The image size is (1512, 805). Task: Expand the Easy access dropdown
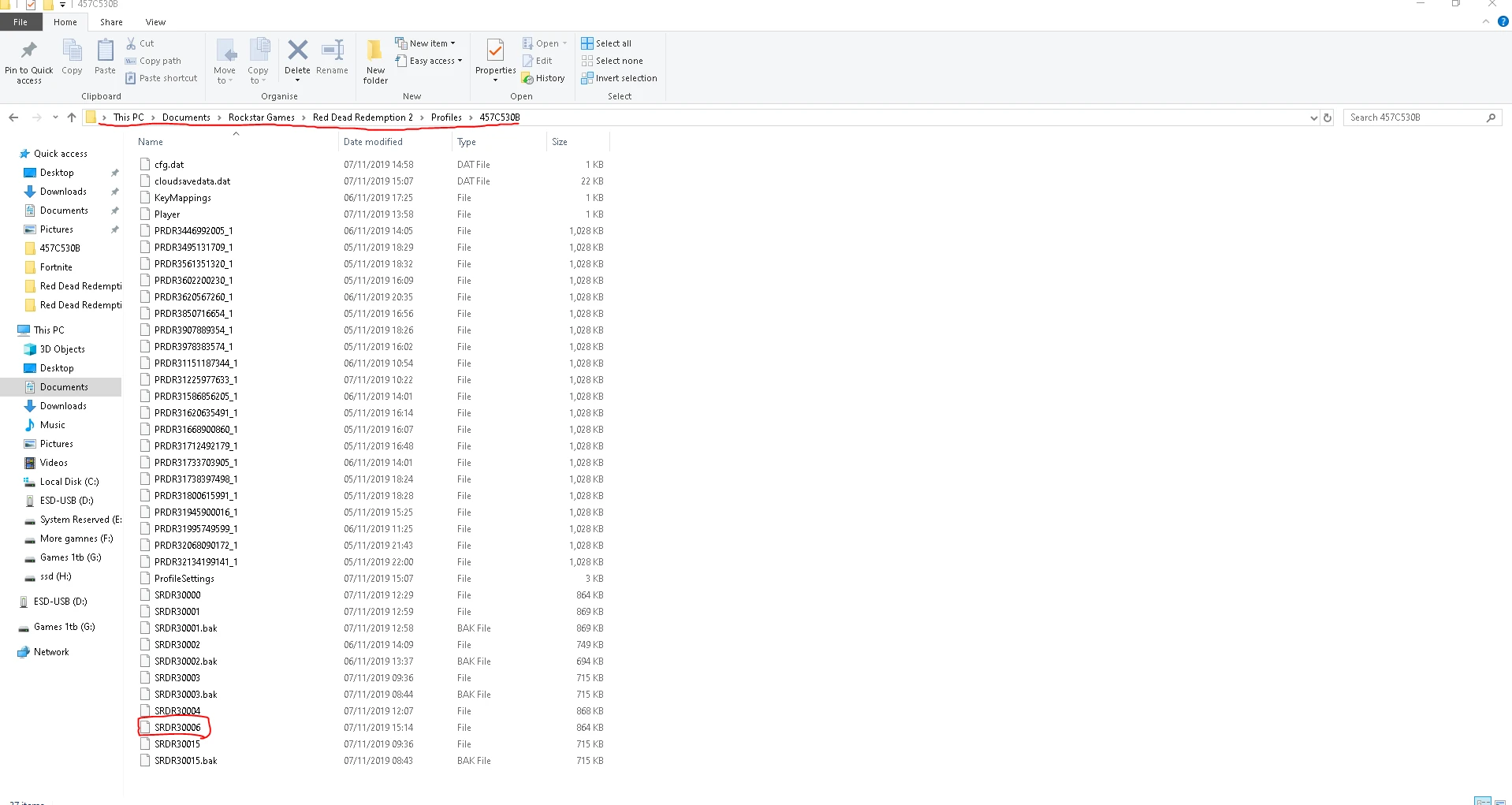tap(430, 61)
